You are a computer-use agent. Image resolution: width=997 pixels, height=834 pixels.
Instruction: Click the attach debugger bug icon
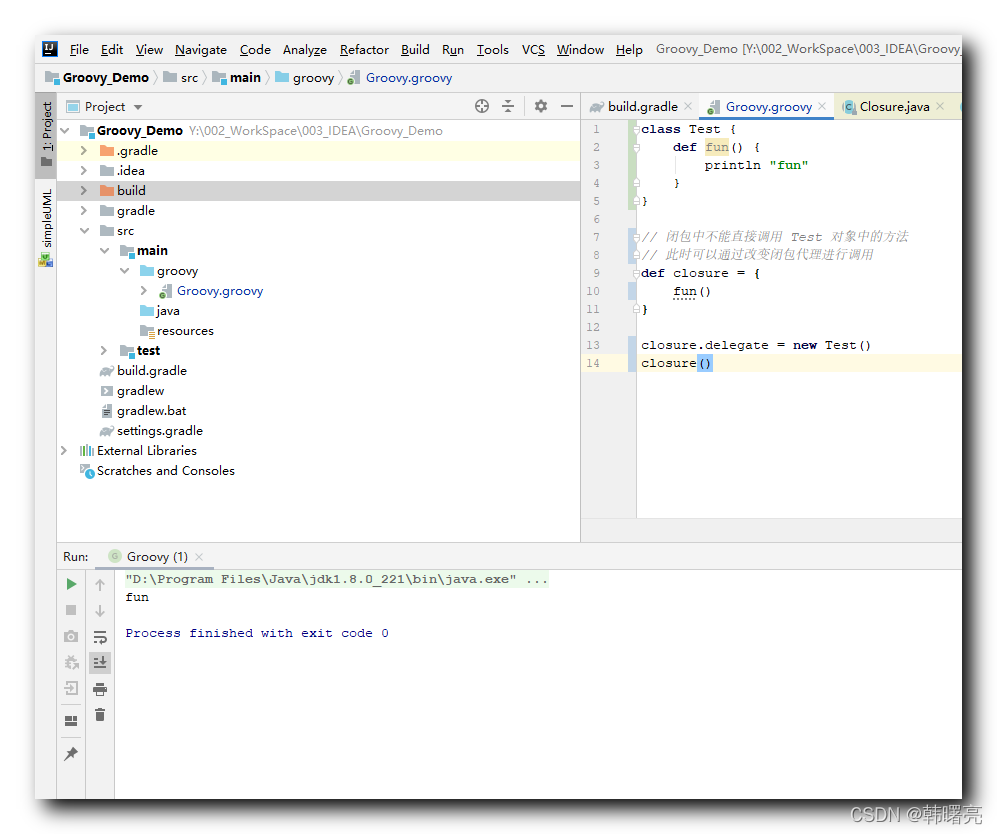click(x=71, y=662)
